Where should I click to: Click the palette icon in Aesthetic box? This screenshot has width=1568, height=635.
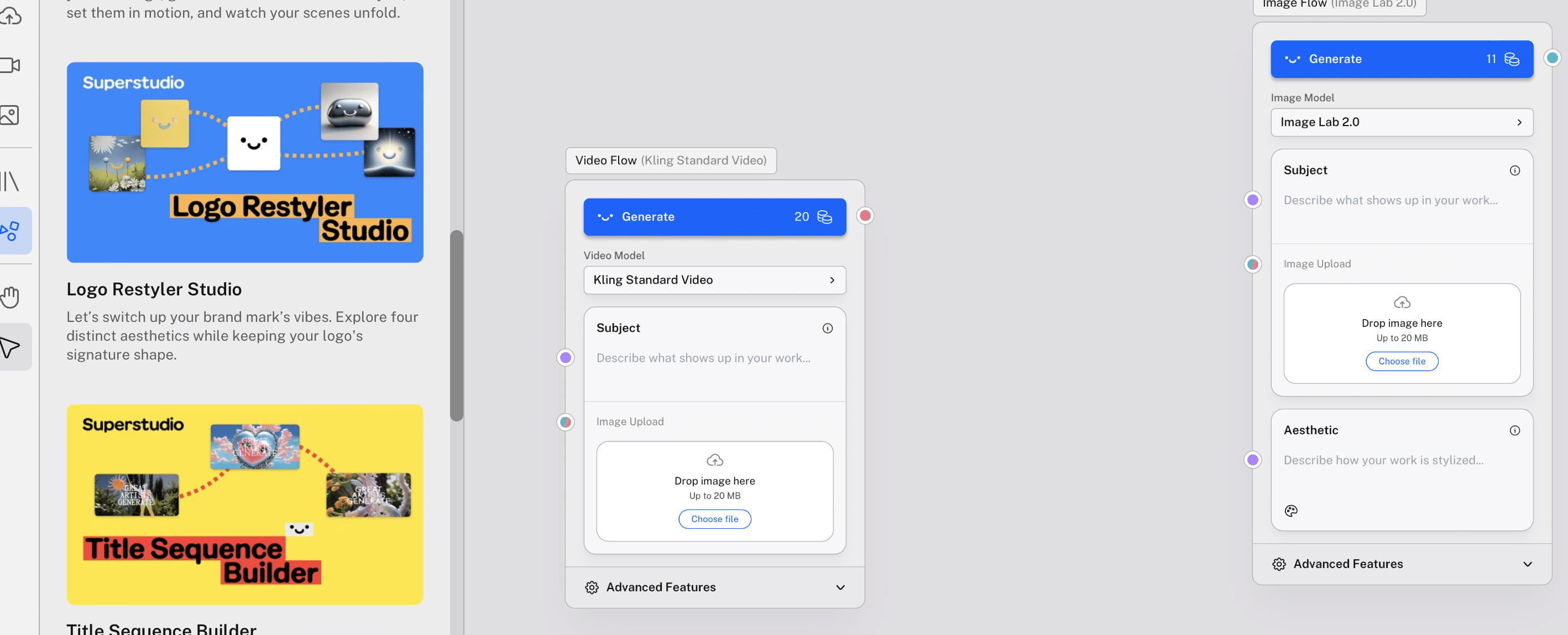click(x=1290, y=511)
